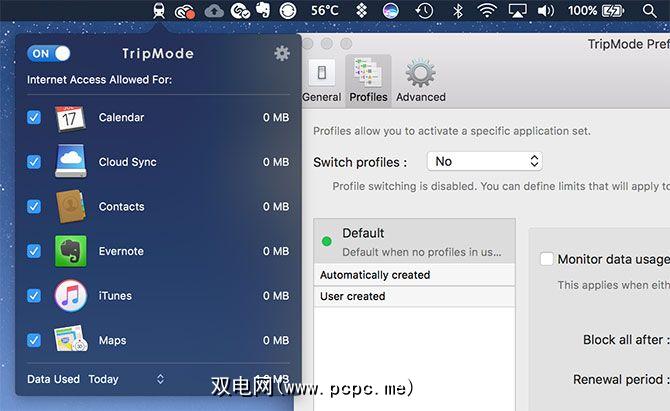670x411 pixels.
Task: Open Bluetooth menu bar icon
Action: (x=458, y=11)
